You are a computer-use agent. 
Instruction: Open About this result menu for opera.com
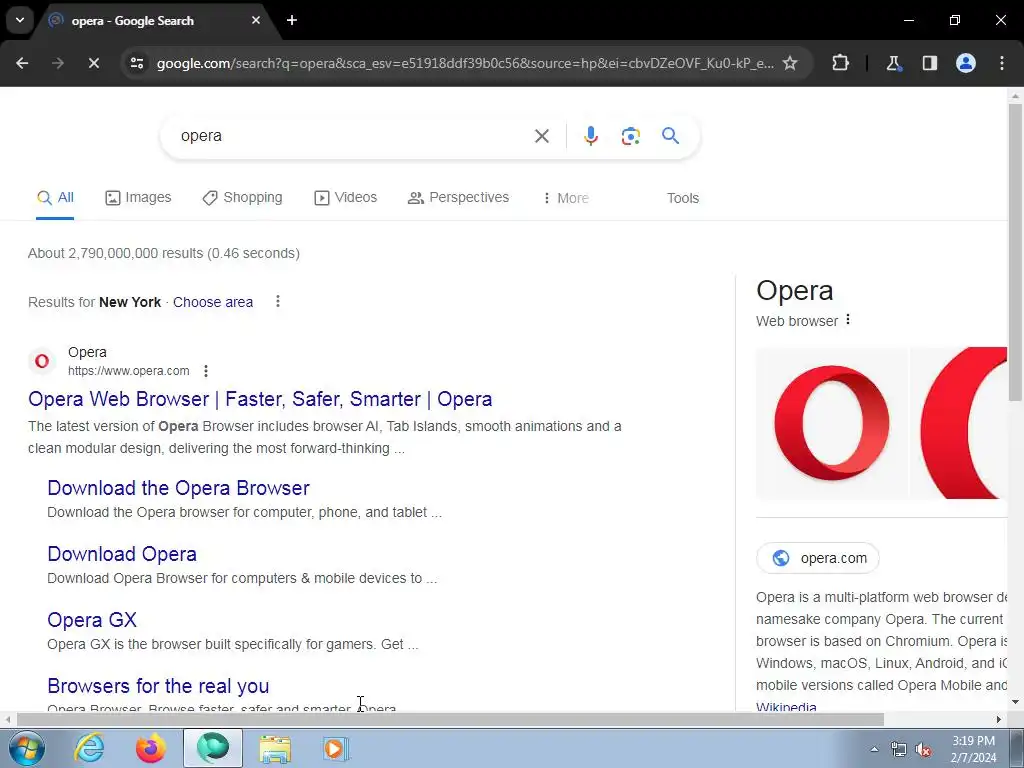[206, 371]
